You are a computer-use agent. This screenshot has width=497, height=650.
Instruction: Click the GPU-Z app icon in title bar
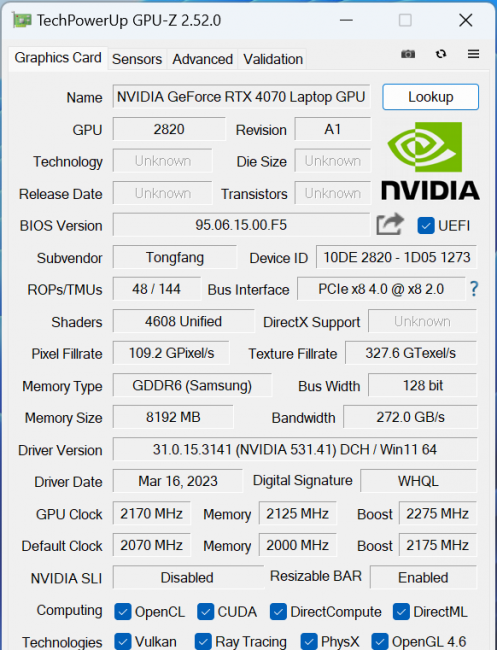tap(22, 20)
